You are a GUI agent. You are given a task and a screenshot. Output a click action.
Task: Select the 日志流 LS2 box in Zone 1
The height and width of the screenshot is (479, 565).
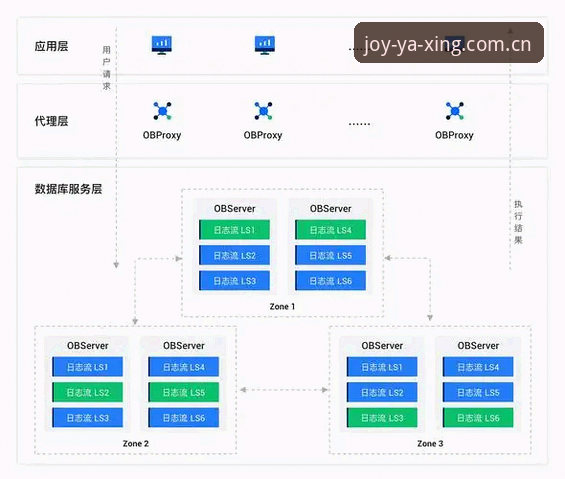tap(234, 255)
